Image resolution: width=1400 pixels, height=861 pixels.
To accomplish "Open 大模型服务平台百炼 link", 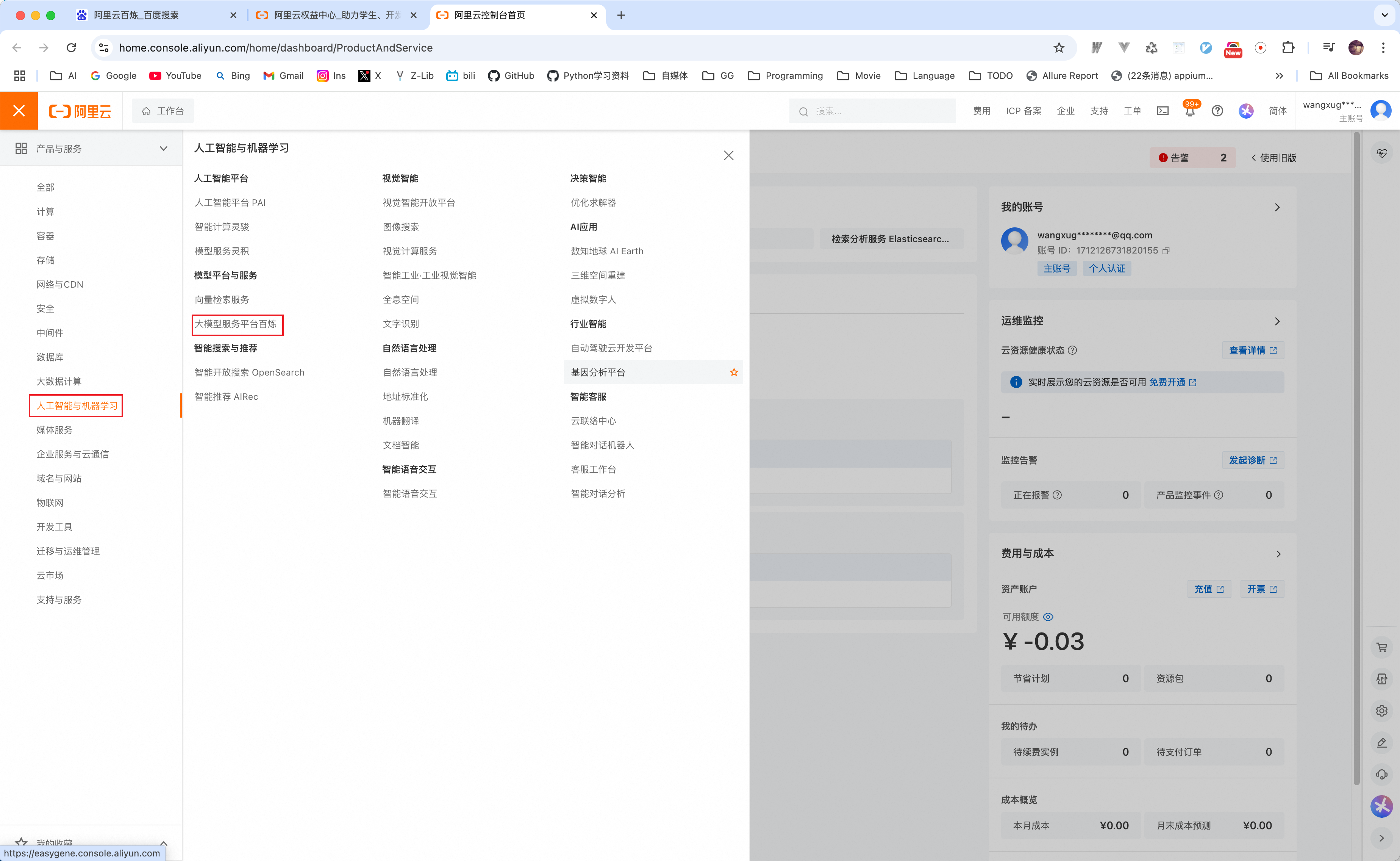I will pos(236,324).
